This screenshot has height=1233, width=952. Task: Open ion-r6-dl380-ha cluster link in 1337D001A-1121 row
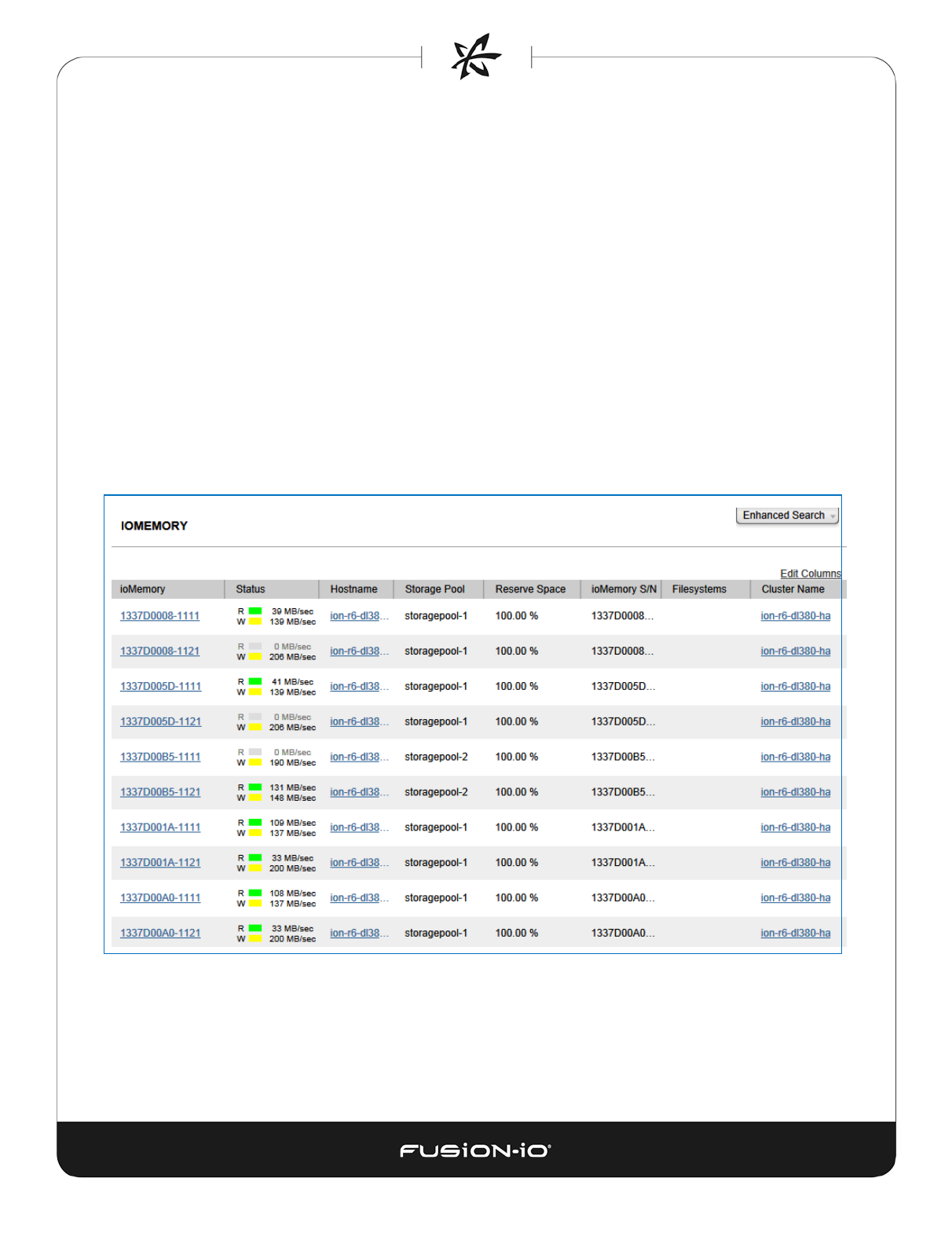pyautogui.click(x=795, y=863)
